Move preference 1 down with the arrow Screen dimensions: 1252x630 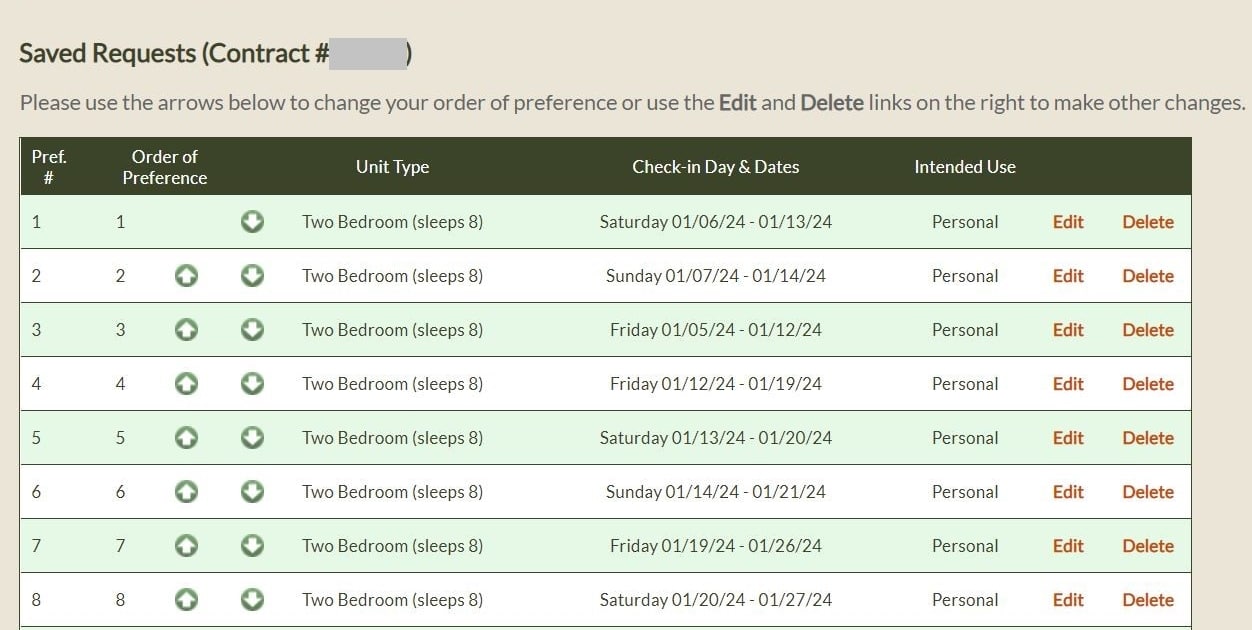pyautogui.click(x=252, y=222)
